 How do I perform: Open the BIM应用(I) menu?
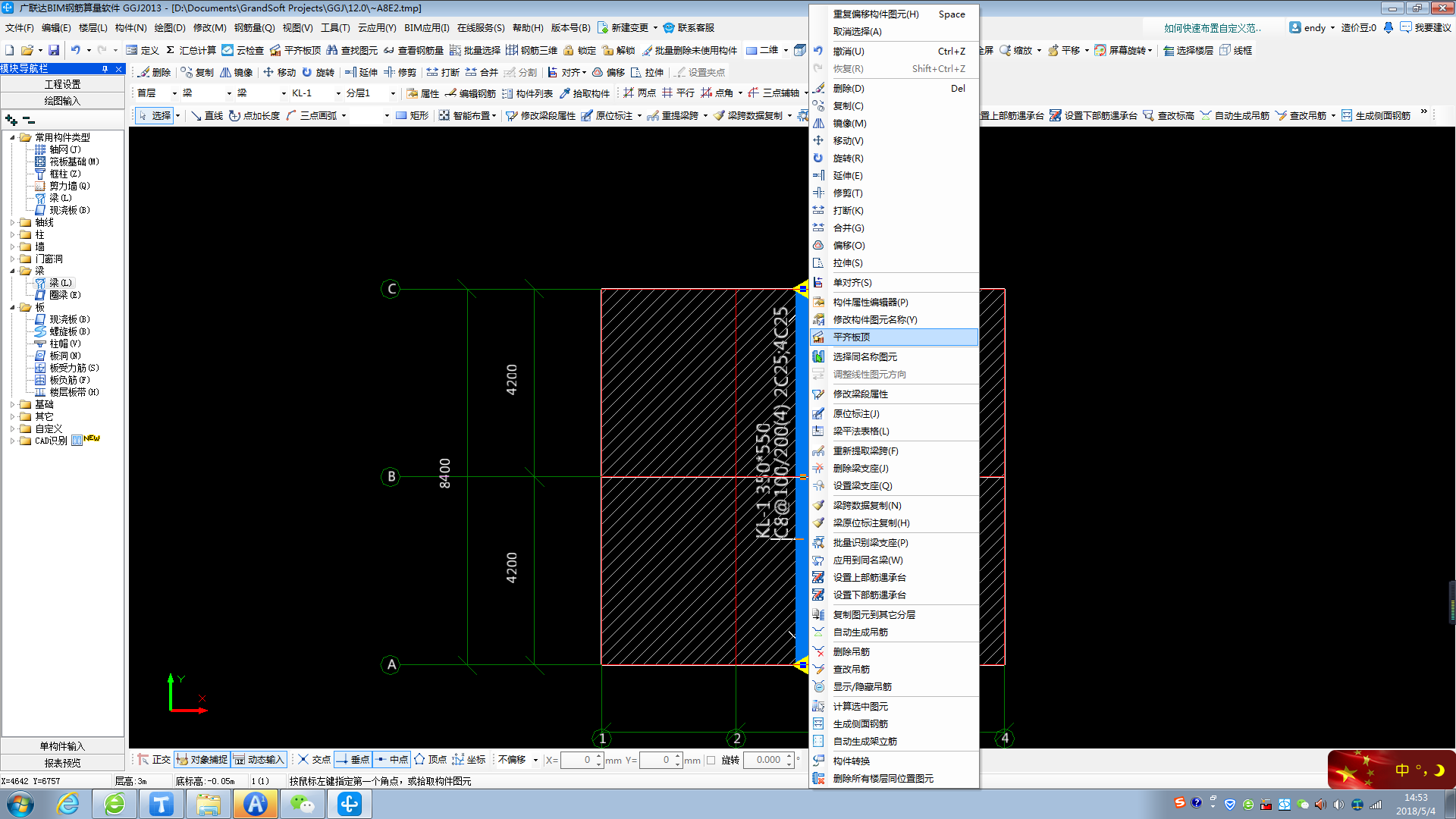[x=426, y=27]
